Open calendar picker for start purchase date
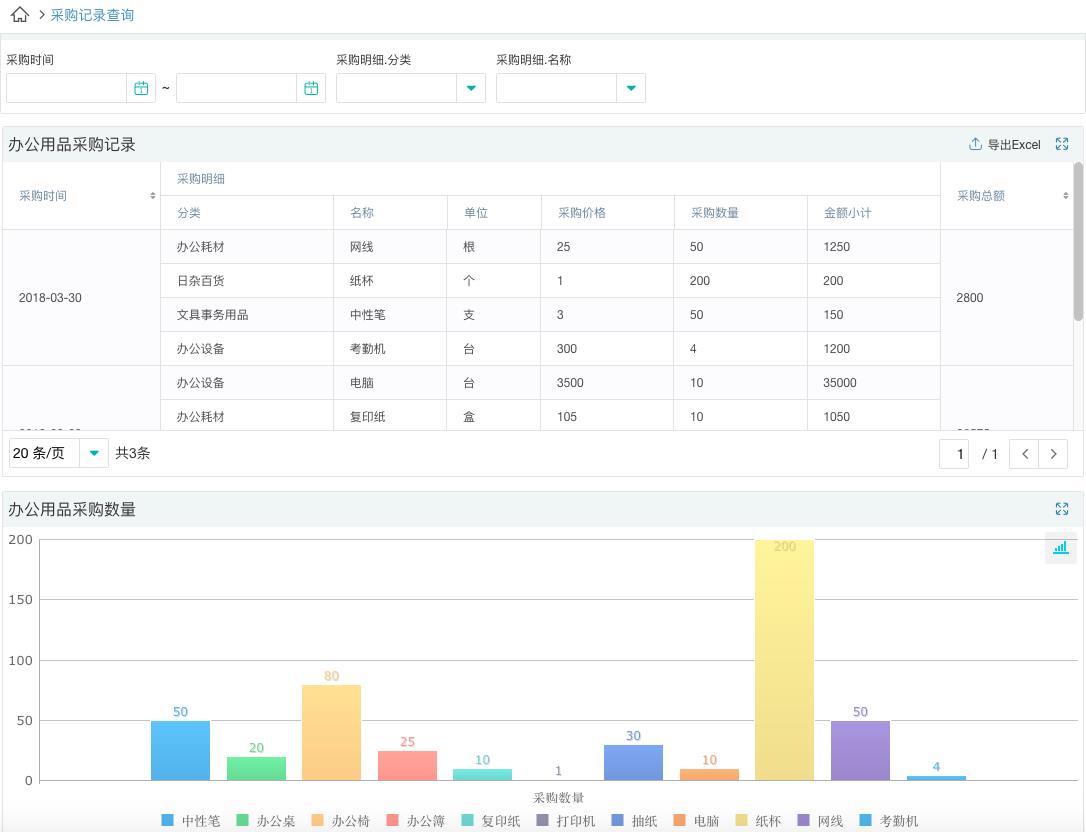1086x832 pixels. point(141,88)
